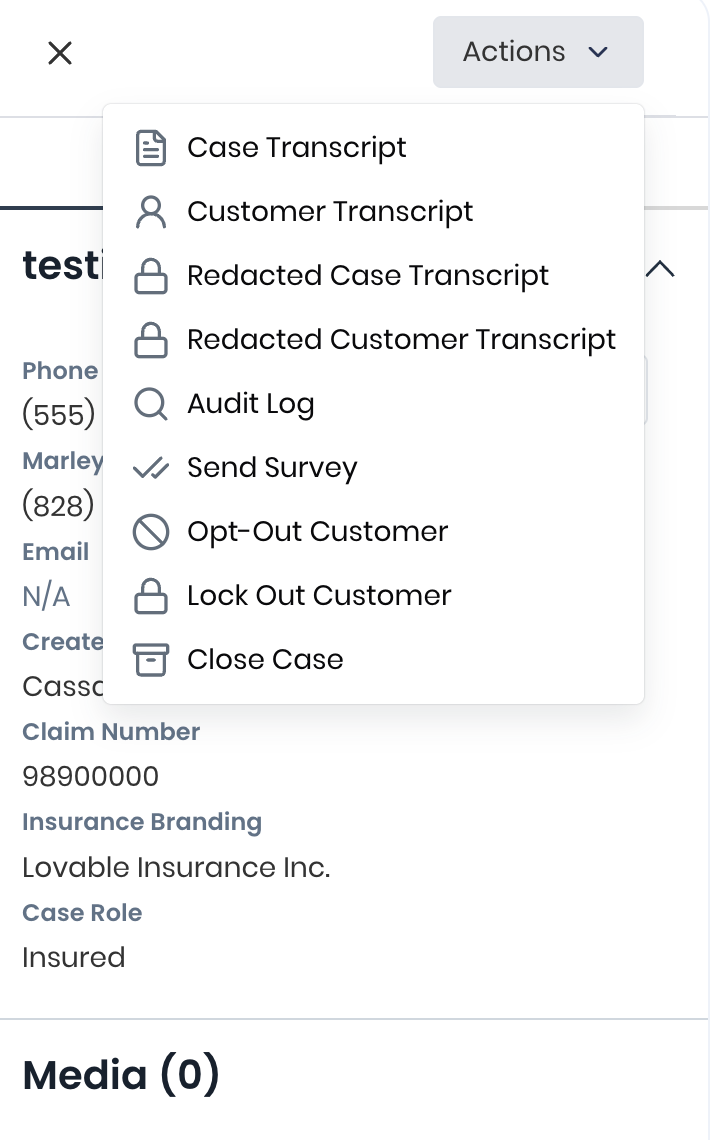The height and width of the screenshot is (1140, 716).
Task: Click the Redacted Customer Transcript lock icon
Action: coord(150,341)
